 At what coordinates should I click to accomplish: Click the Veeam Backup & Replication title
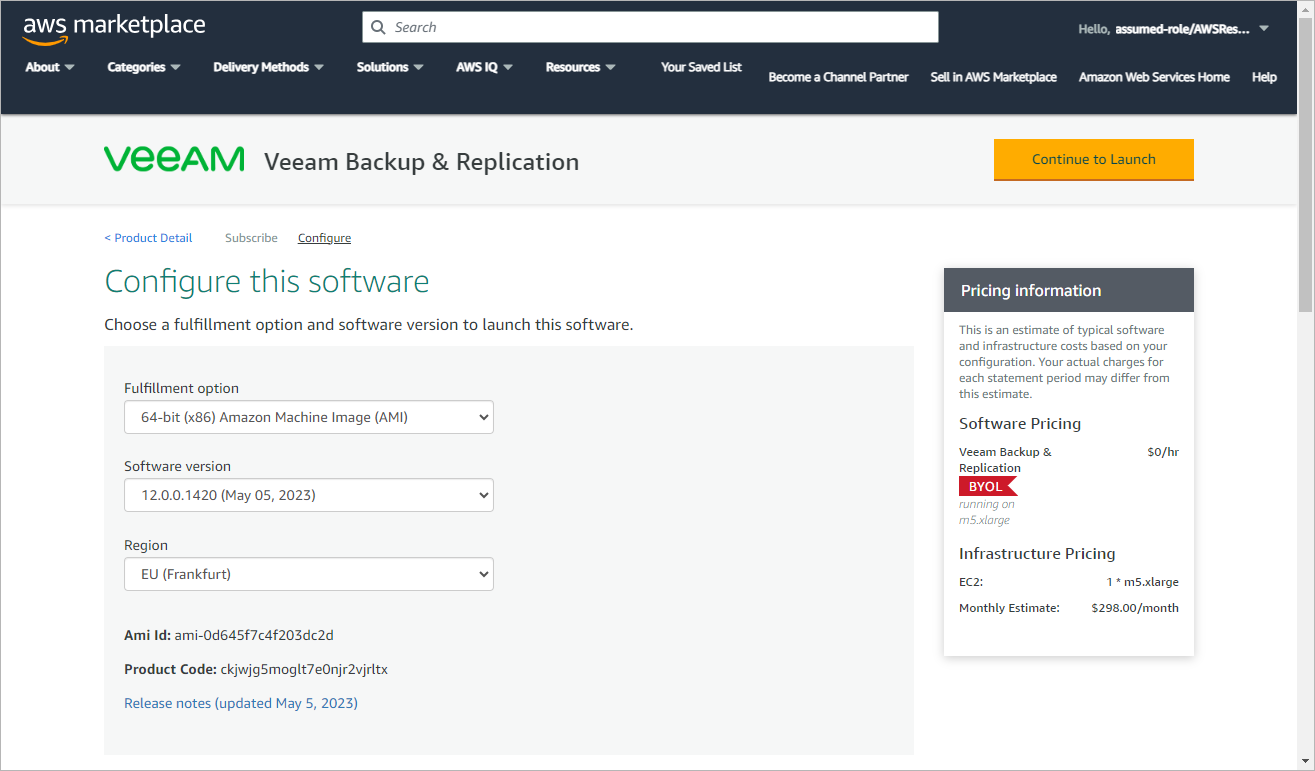421,161
